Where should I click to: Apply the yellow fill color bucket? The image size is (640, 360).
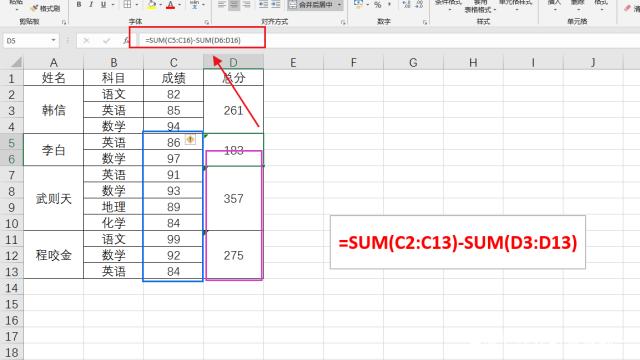click(x=152, y=4)
